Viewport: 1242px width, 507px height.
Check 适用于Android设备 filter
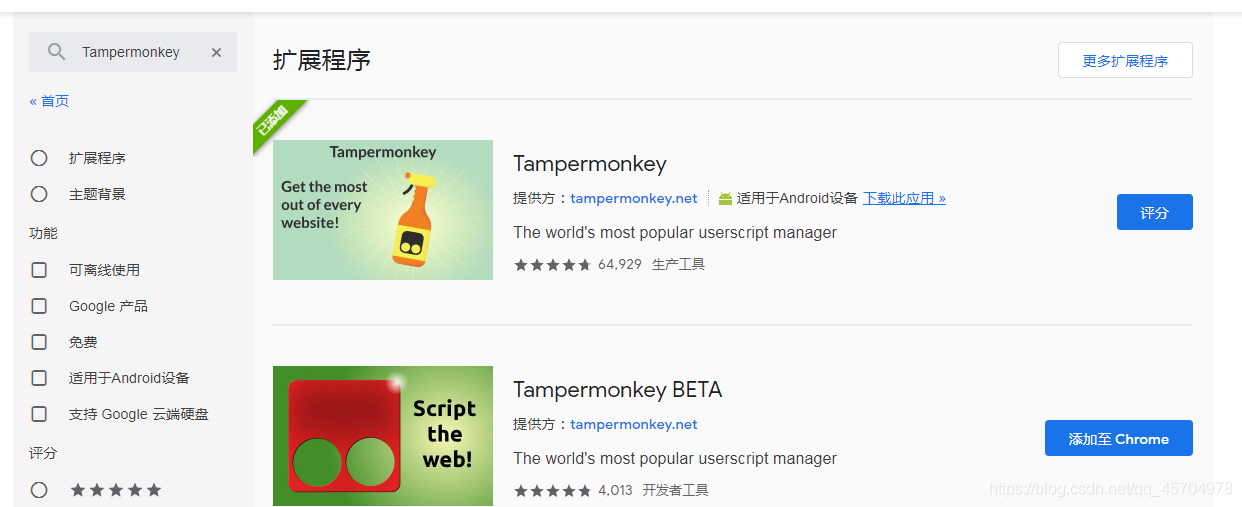[x=39, y=378]
